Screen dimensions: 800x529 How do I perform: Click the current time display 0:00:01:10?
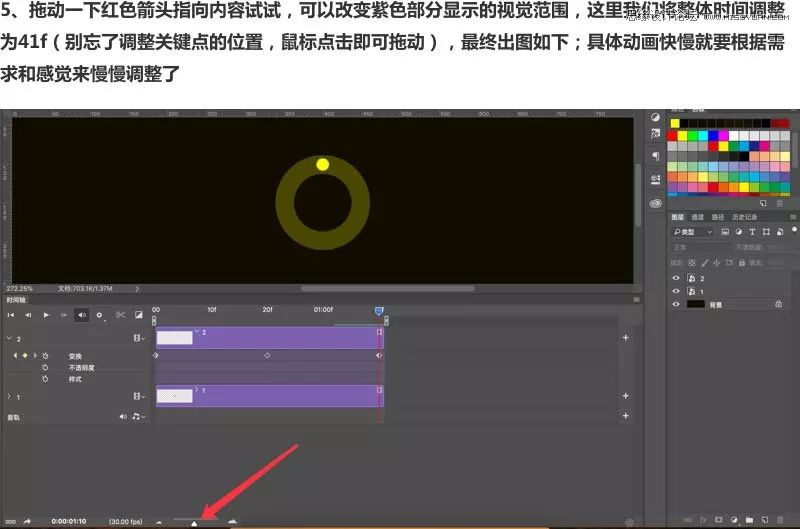[69, 521]
